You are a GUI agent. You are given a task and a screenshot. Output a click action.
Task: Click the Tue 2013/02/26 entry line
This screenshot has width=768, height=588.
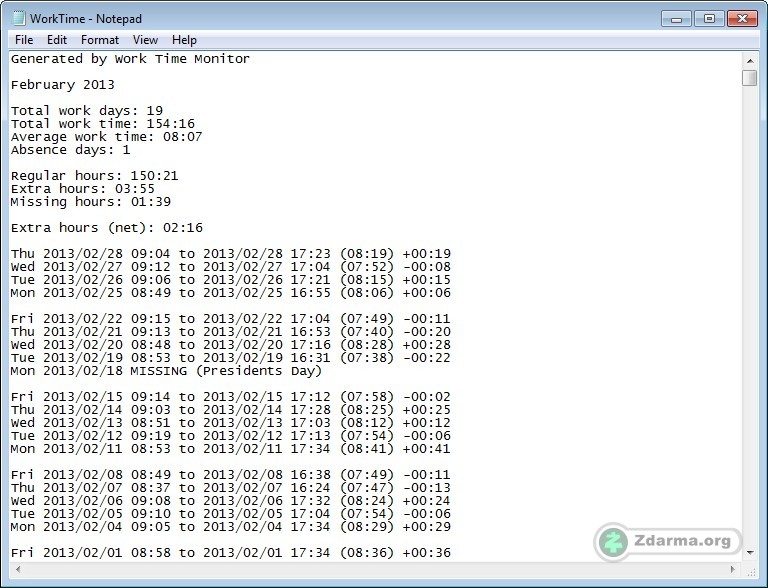pos(231,280)
